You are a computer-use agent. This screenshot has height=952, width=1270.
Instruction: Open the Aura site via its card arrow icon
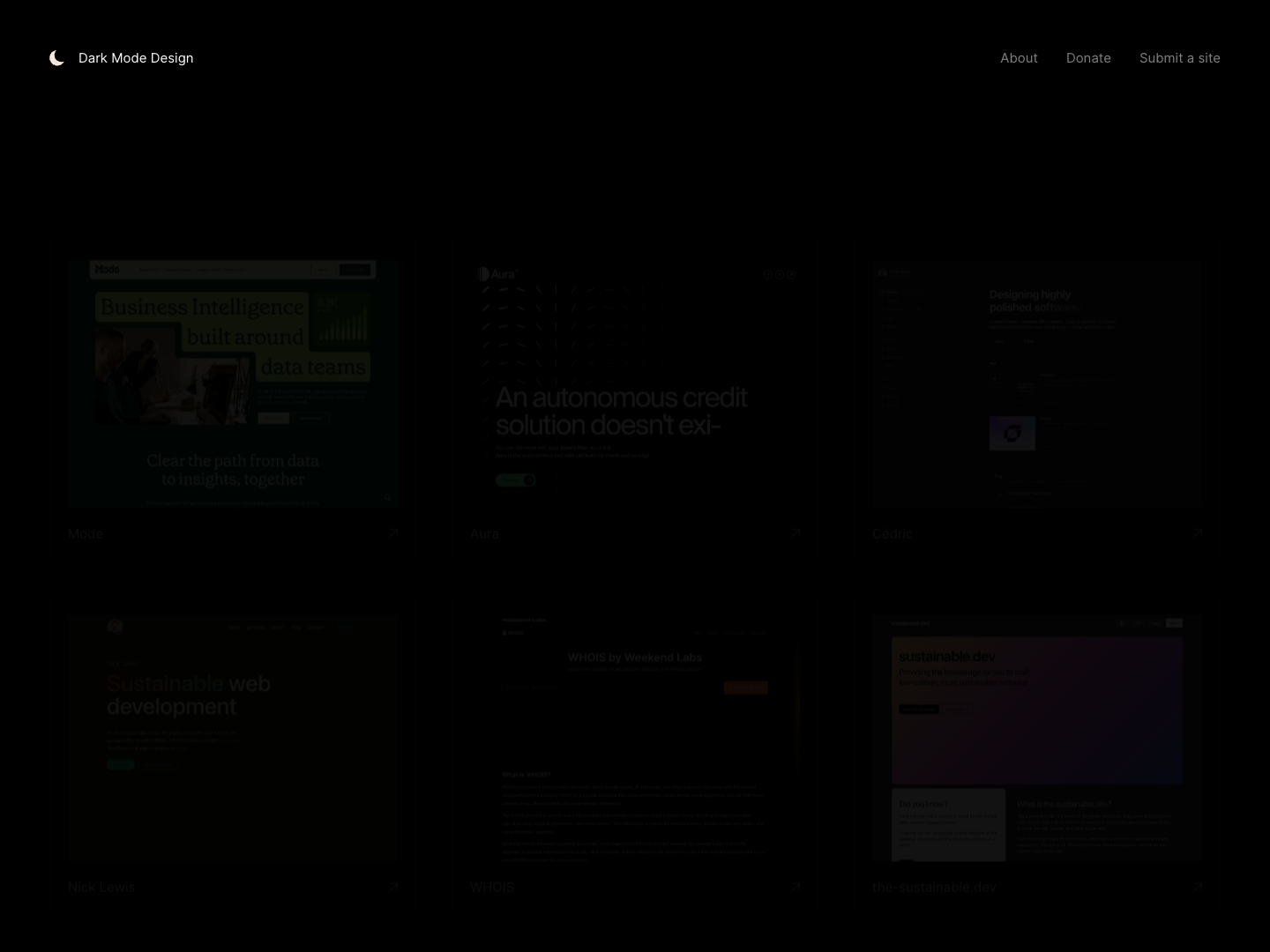[x=795, y=533]
